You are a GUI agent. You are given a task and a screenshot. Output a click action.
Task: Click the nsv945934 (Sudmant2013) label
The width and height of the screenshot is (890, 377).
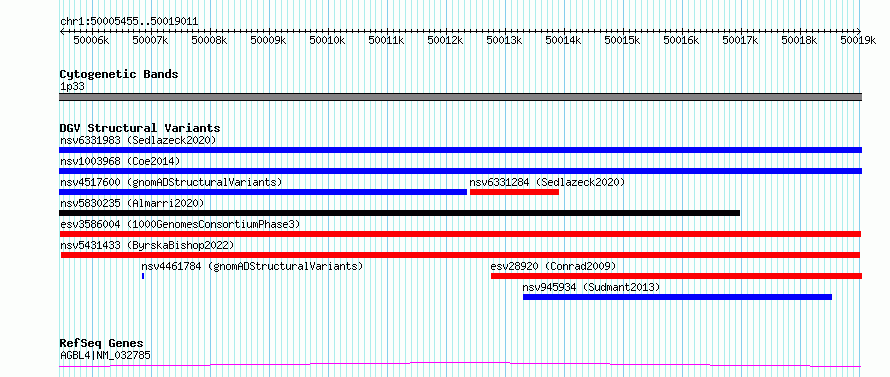tap(591, 287)
